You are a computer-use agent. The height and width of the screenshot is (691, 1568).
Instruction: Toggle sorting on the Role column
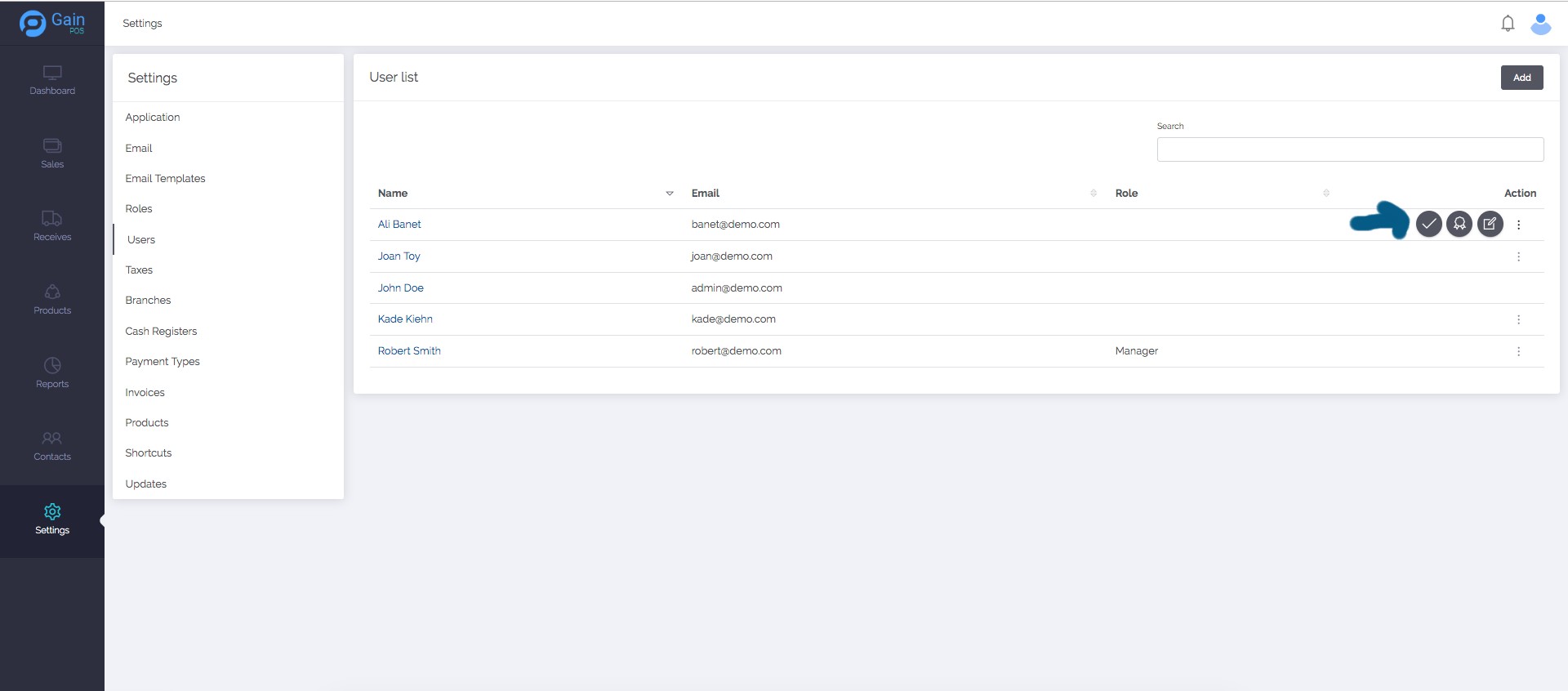pos(1325,194)
